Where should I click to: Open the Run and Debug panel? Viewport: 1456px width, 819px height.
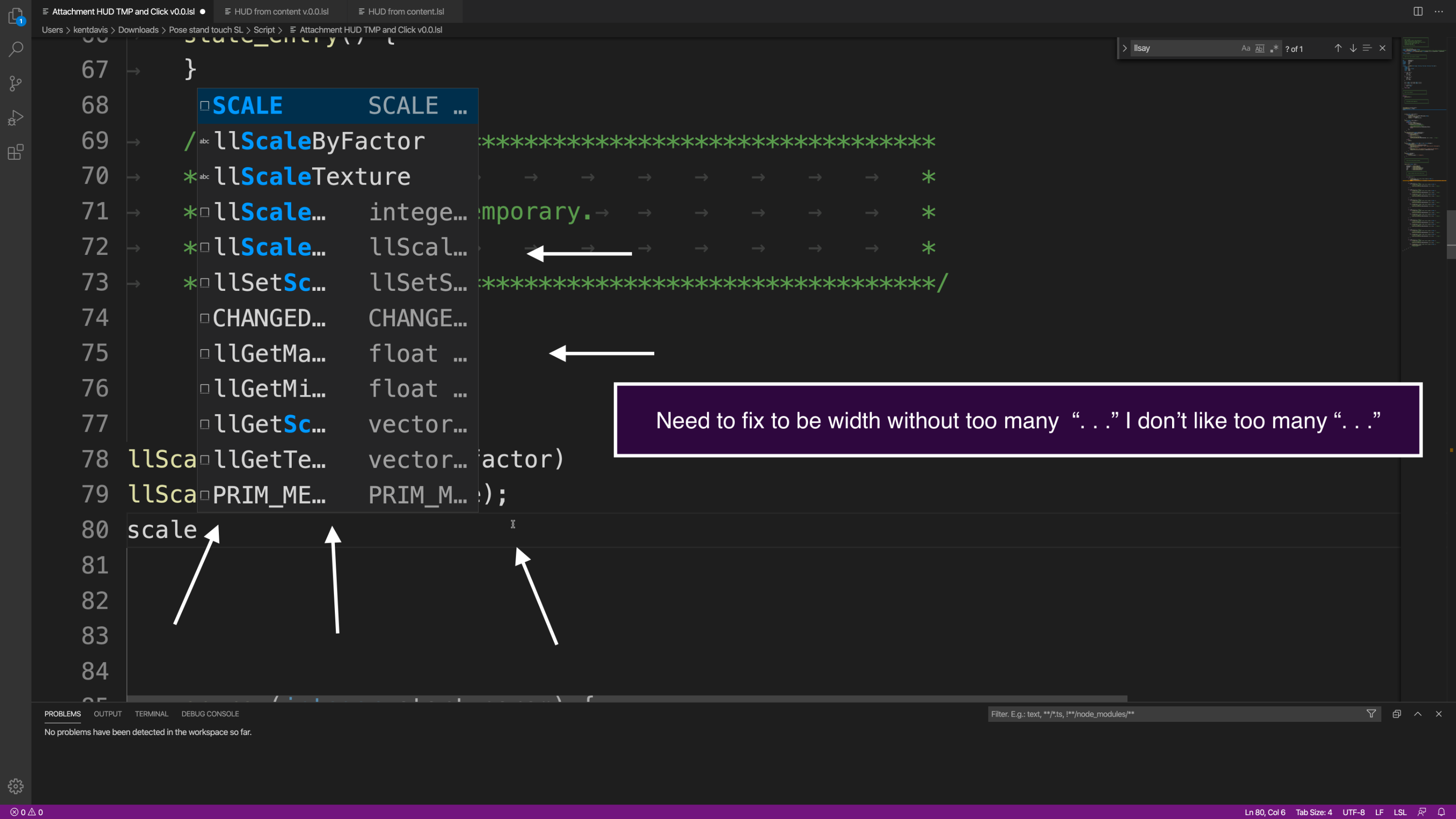click(15, 117)
